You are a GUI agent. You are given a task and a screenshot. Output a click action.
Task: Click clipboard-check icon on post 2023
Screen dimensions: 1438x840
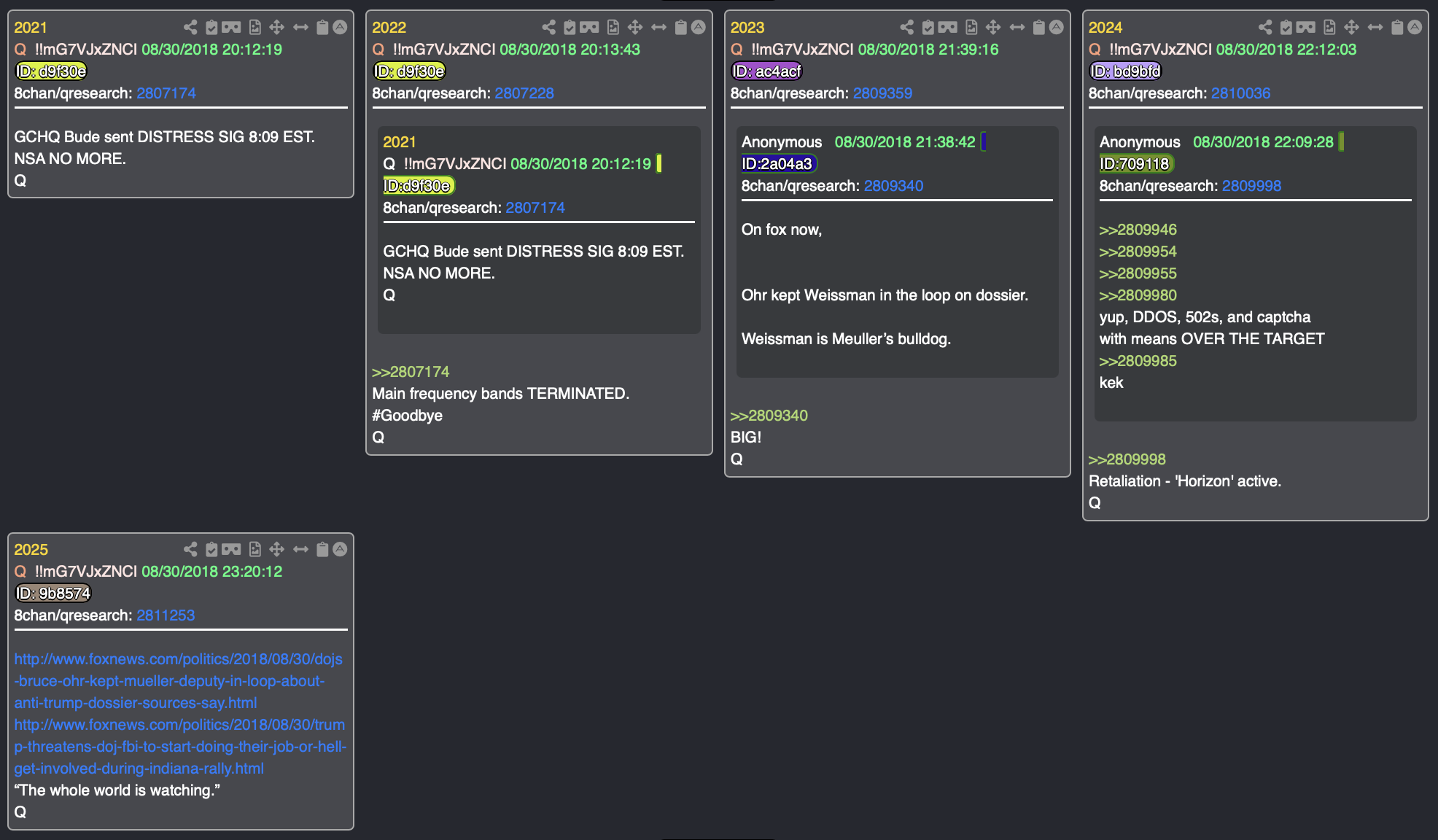point(928,27)
